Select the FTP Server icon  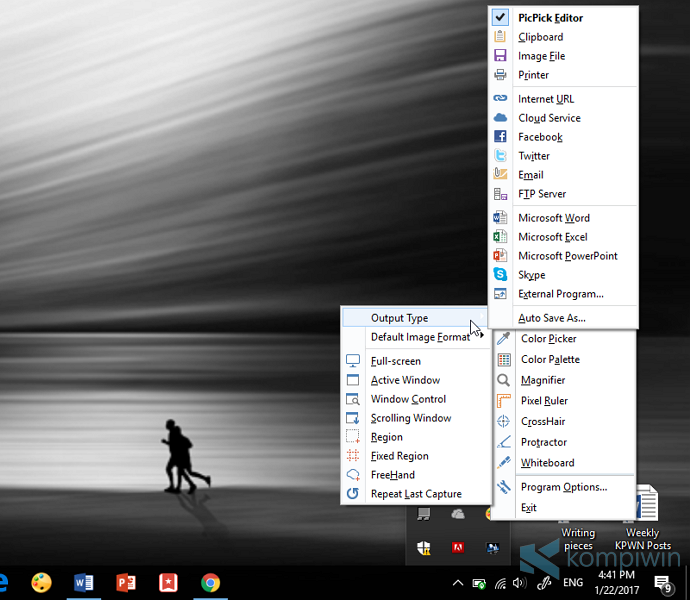pos(500,193)
